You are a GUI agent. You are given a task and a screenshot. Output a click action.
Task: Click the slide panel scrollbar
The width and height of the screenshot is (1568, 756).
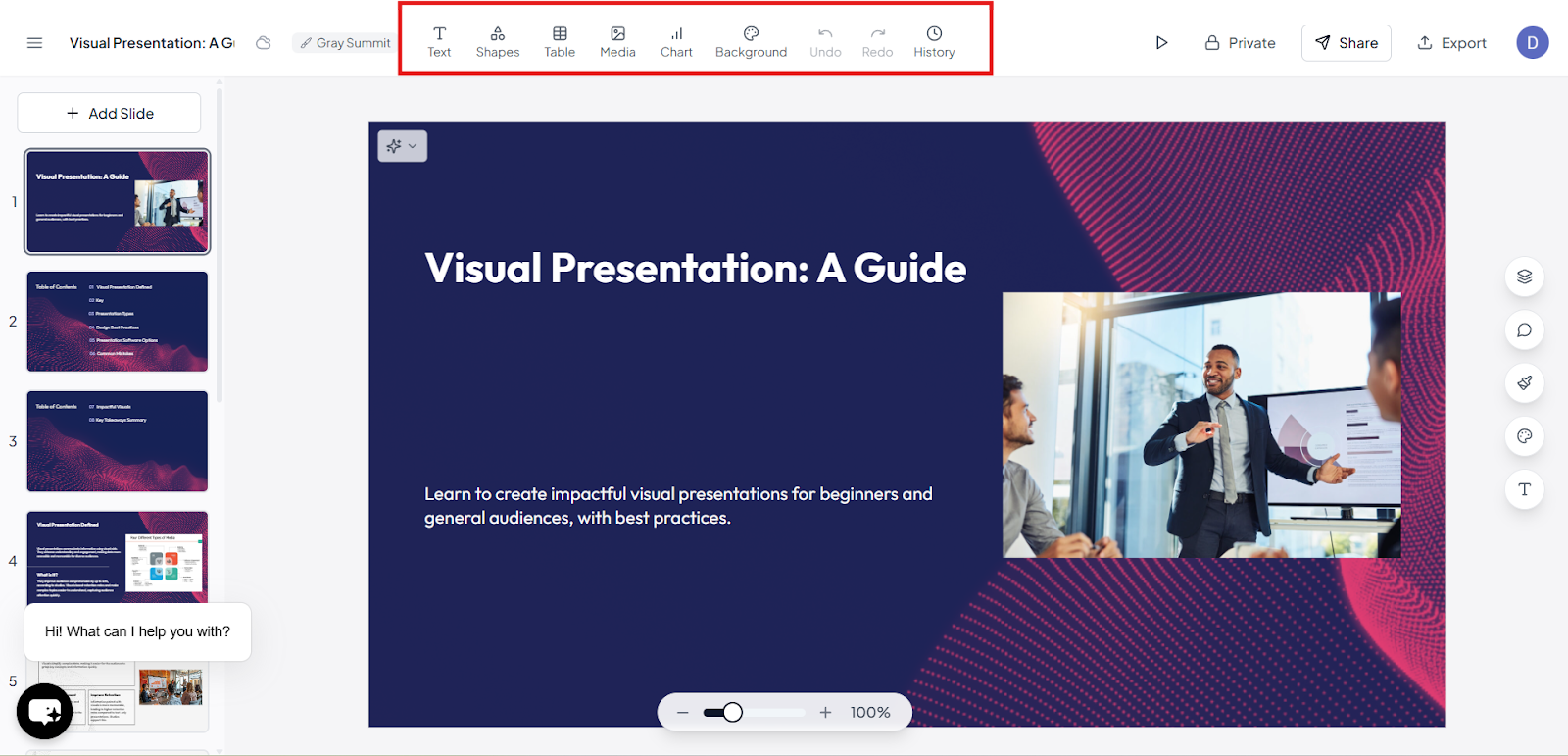[220, 245]
